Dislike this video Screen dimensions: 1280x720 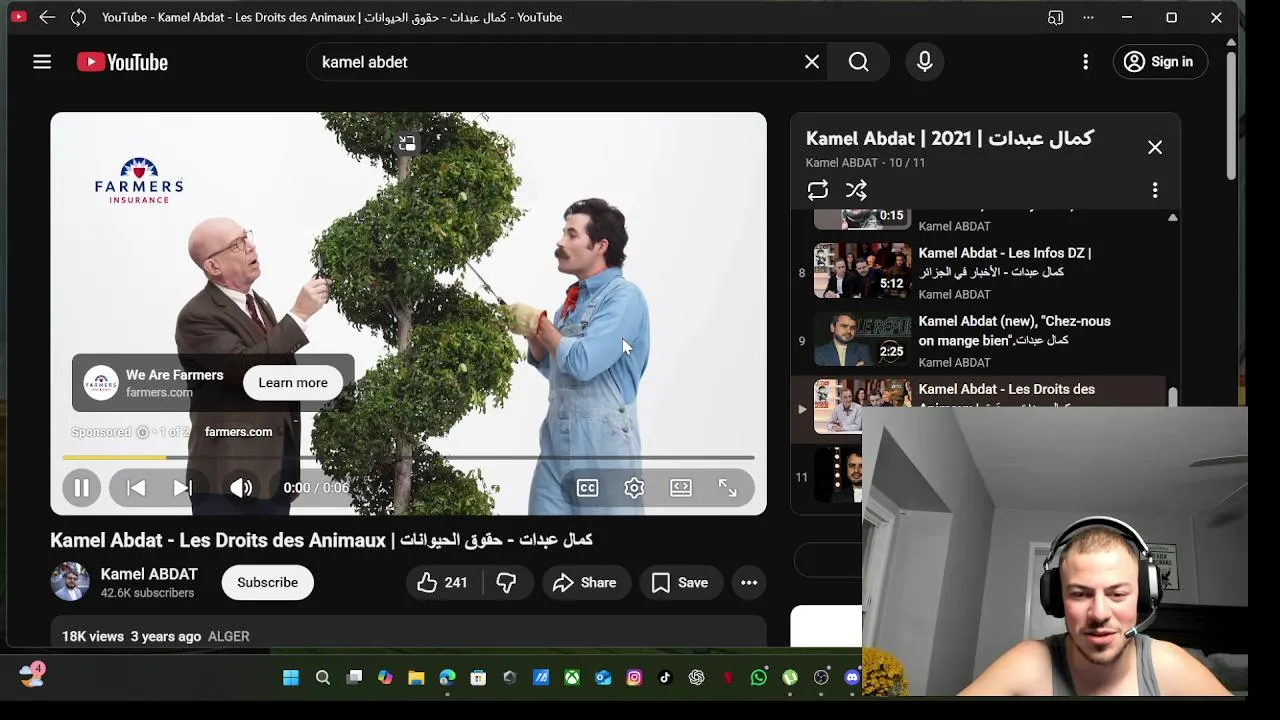tap(507, 583)
